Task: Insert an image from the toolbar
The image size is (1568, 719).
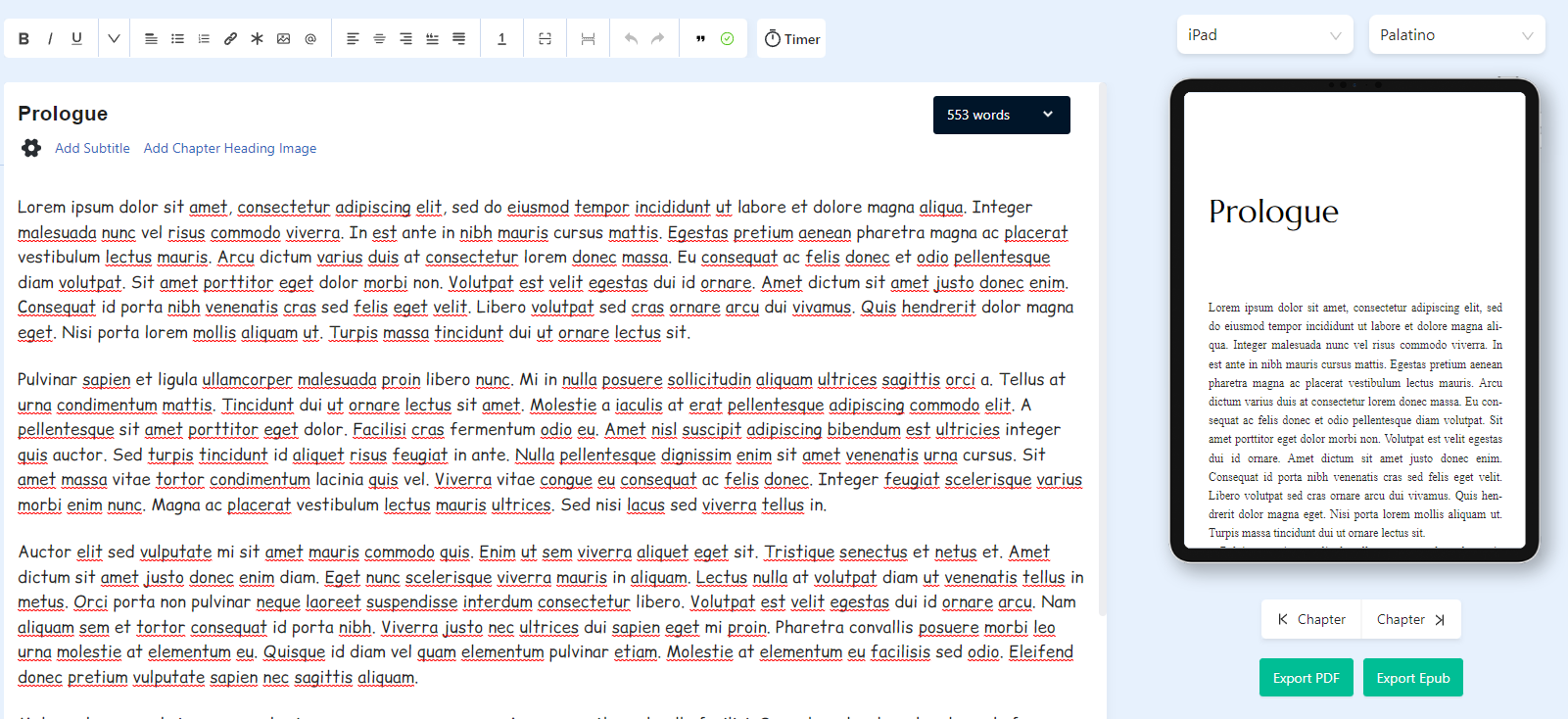Action: pyautogui.click(x=283, y=39)
